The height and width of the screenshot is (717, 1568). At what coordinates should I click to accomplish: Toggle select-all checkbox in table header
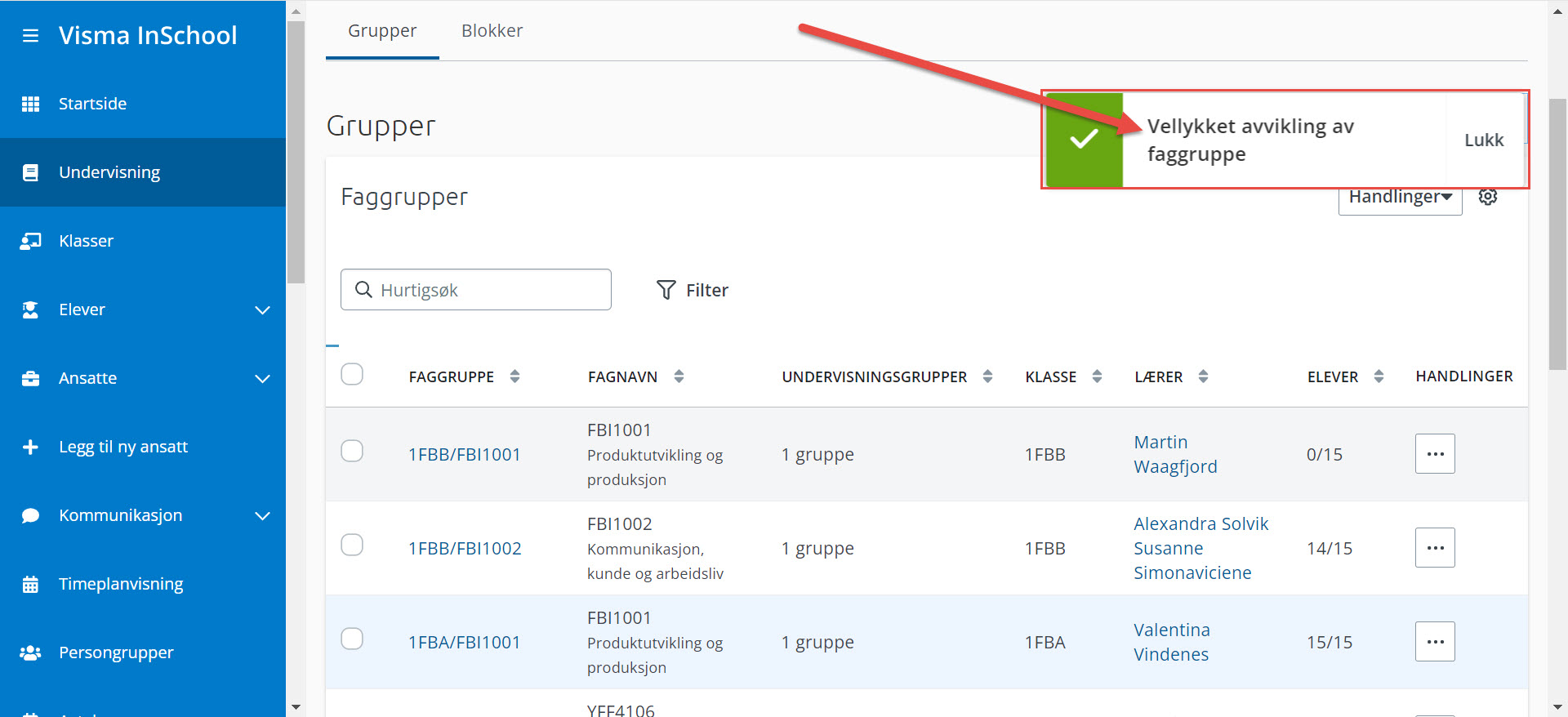(x=352, y=374)
